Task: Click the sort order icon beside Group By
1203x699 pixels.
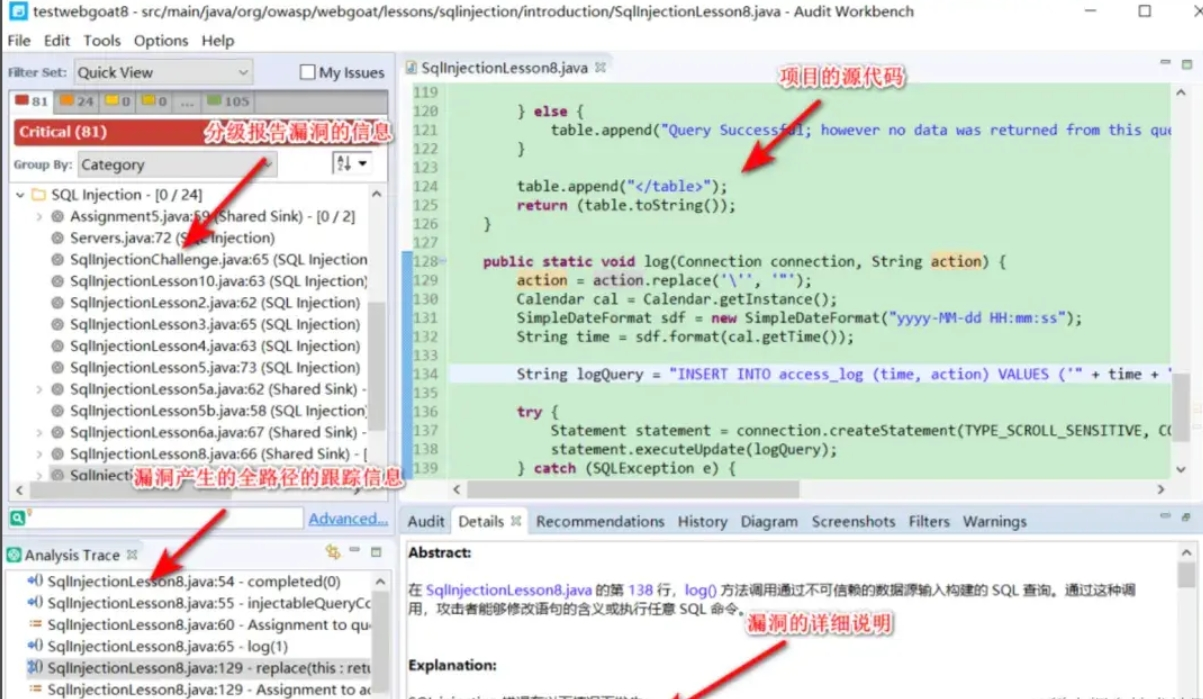Action: (x=351, y=164)
